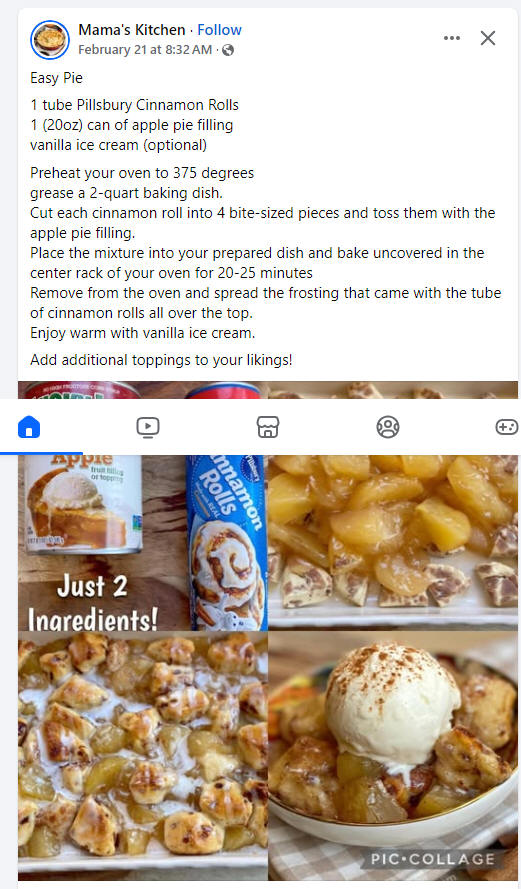The height and width of the screenshot is (889, 521).
Task: Open the Groups icon in navigation bar
Action: click(x=388, y=427)
